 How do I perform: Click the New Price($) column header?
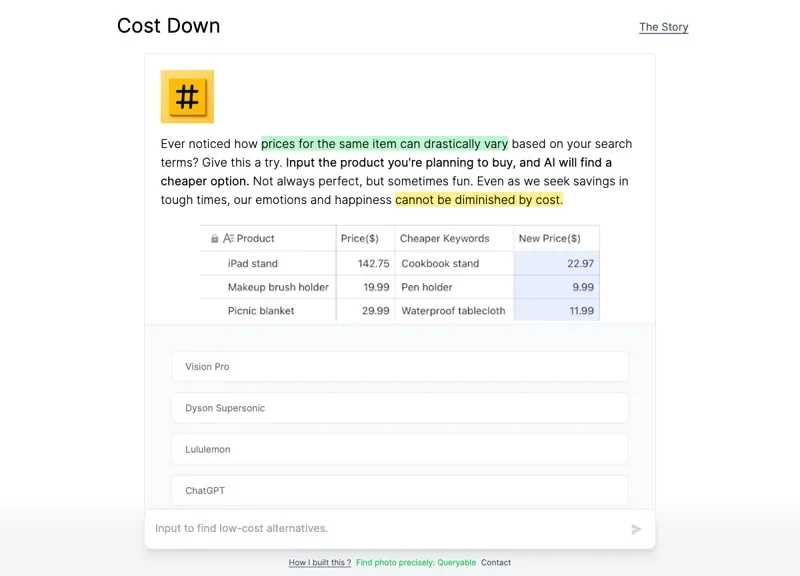[549, 239]
